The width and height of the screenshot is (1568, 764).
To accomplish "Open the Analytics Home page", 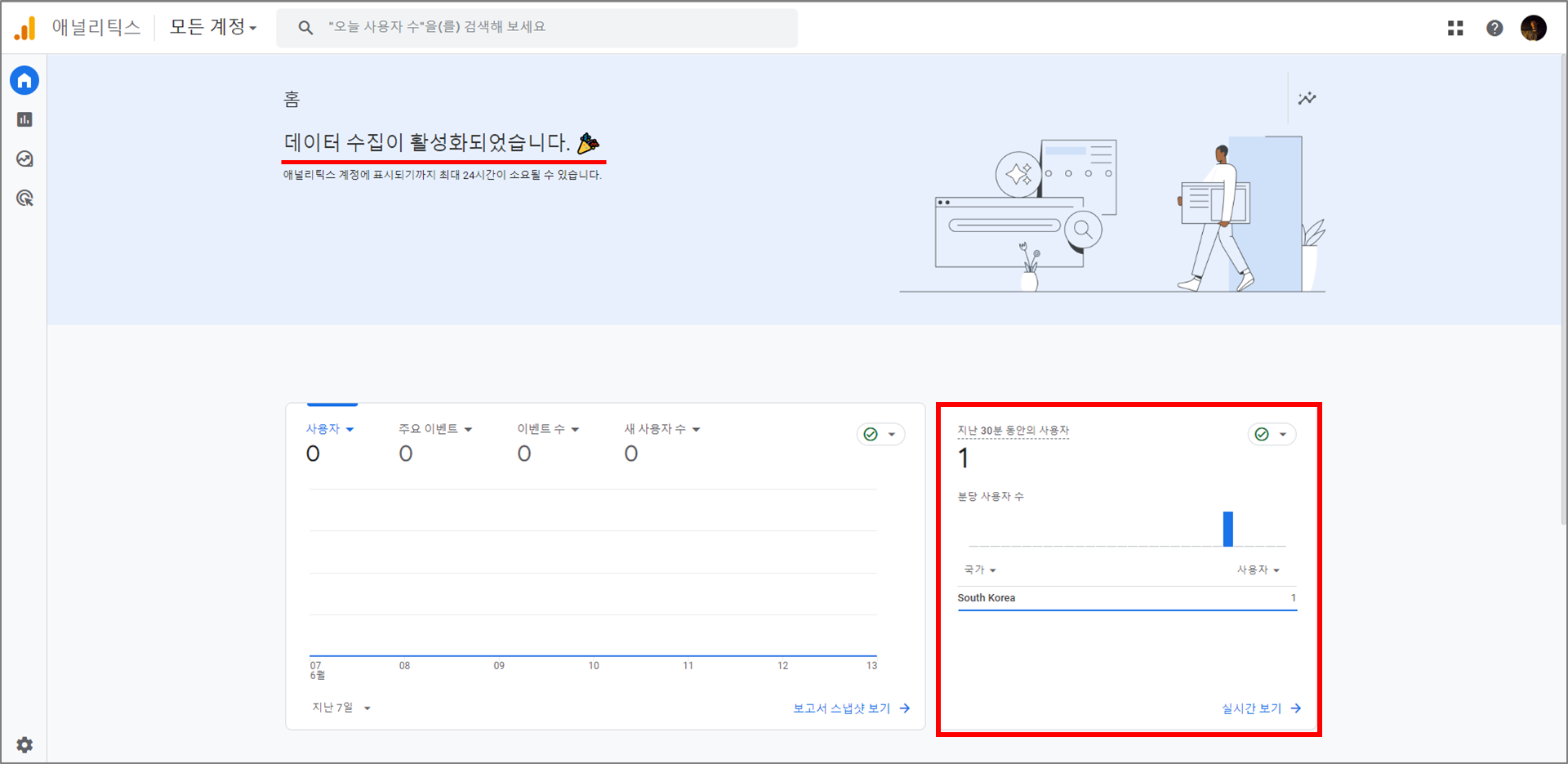I will 24,80.
